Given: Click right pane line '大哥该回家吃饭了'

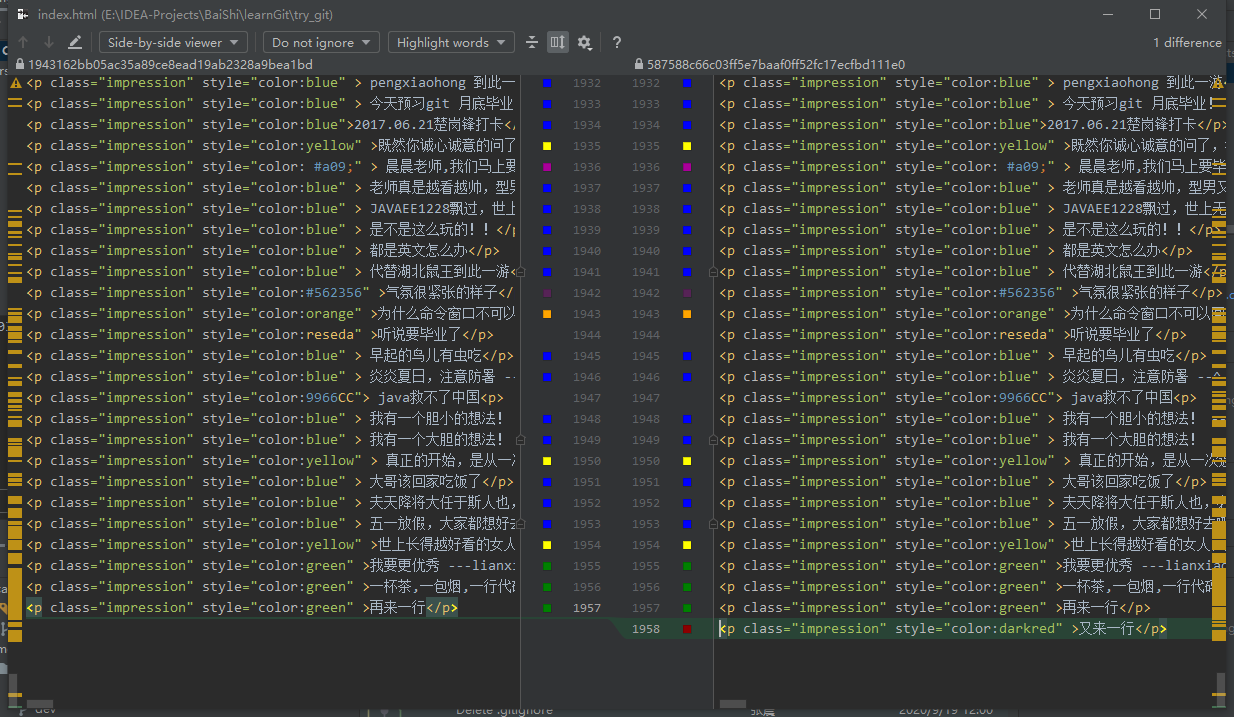Looking at the screenshot, I should pyautogui.click(x=963, y=482).
